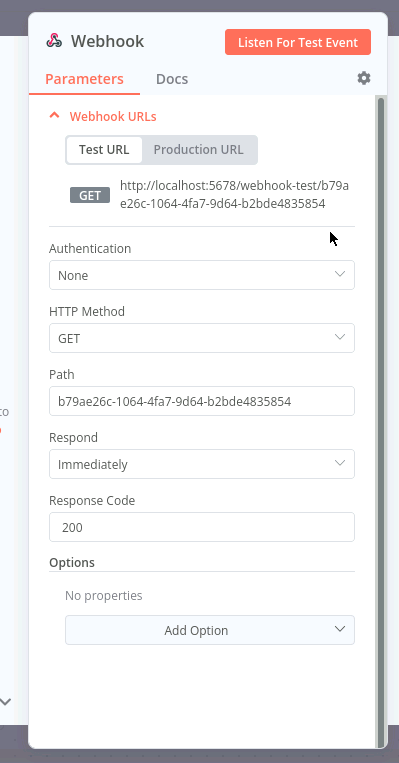Open the Add Option dropdown
399x763 pixels.
click(x=210, y=630)
